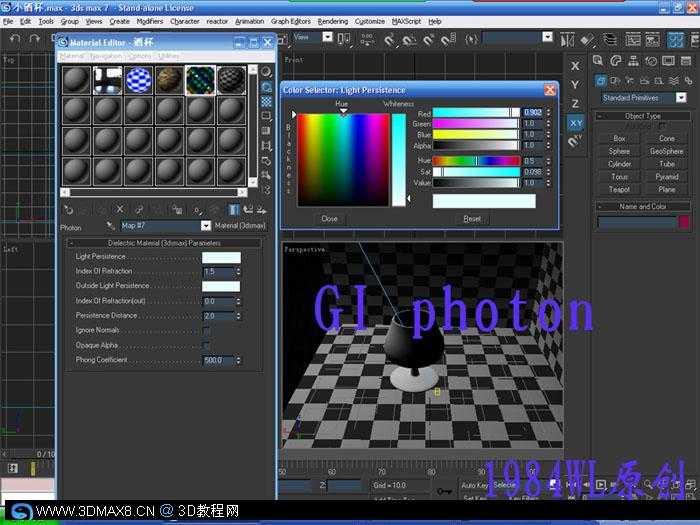Open the Named Selection Sets dropdown
Screen dimensions: 700x525
click(547, 37)
